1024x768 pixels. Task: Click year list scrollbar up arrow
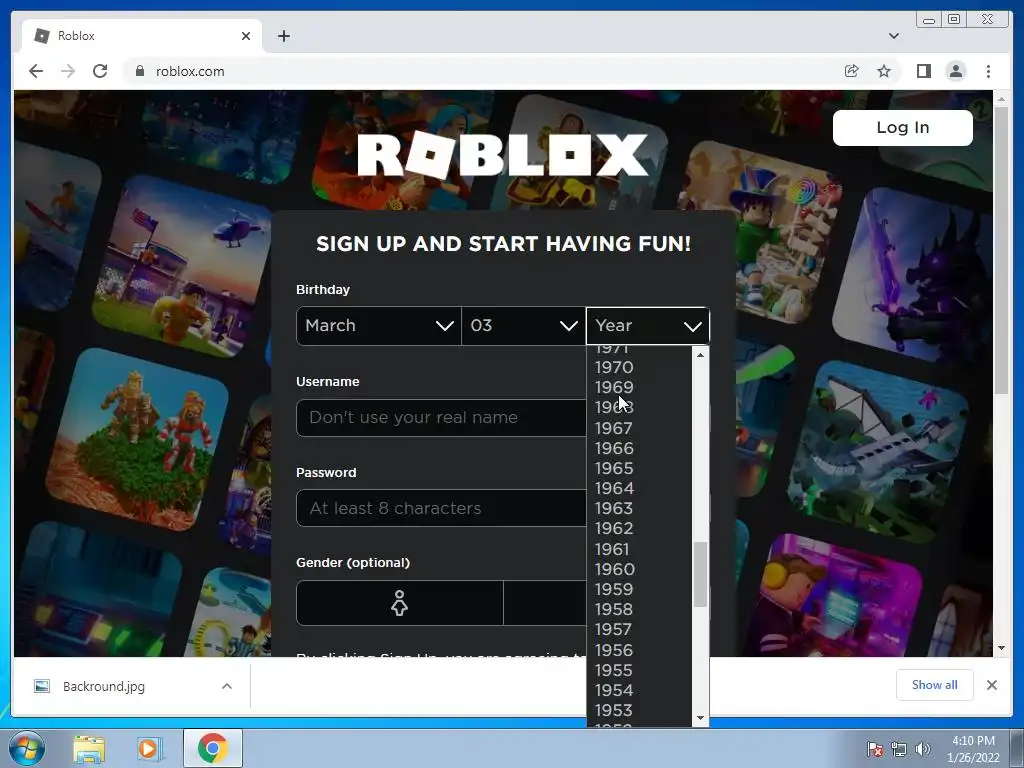(x=700, y=355)
